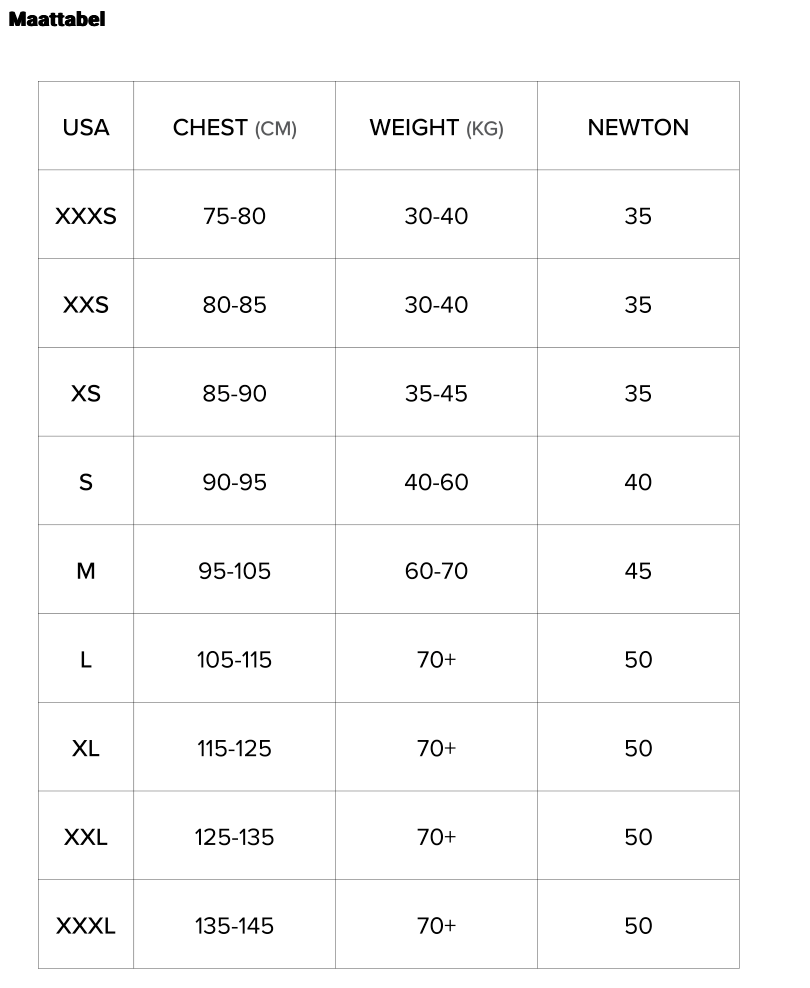Viewport: 810px width, 988px height.
Task: Select the S size row label
Action: pyautogui.click(x=86, y=482)
